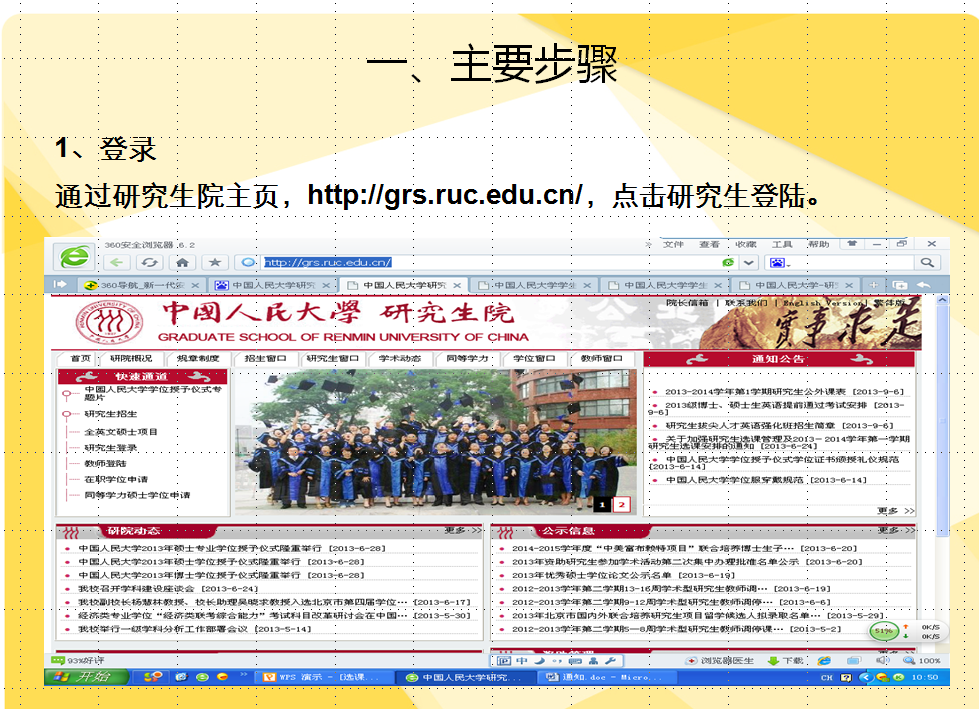Click the 93%好评 rating in status bar
The height and width of the screenshot is (709, 979).
pos(78,660)
